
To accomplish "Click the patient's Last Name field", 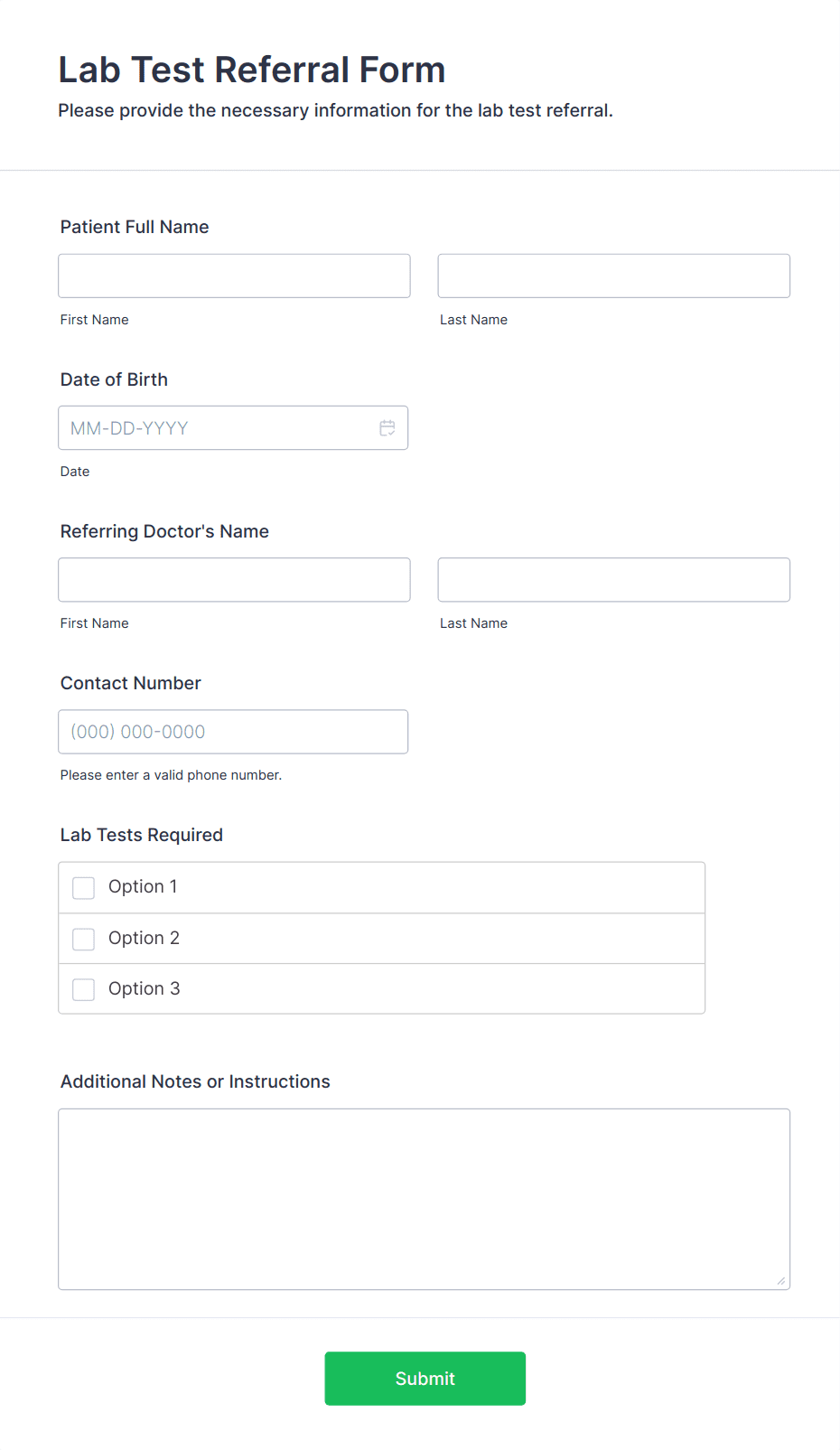I will tap(613, 276).
